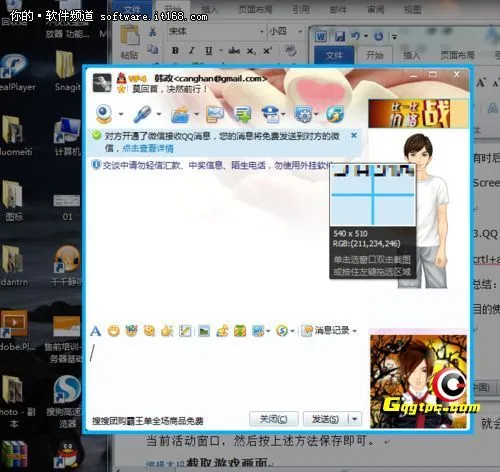Image resolution: width=500 pixels, height=472 pixels.
Task: Click the cut scissors icon in Word
Action: (152, 32)
